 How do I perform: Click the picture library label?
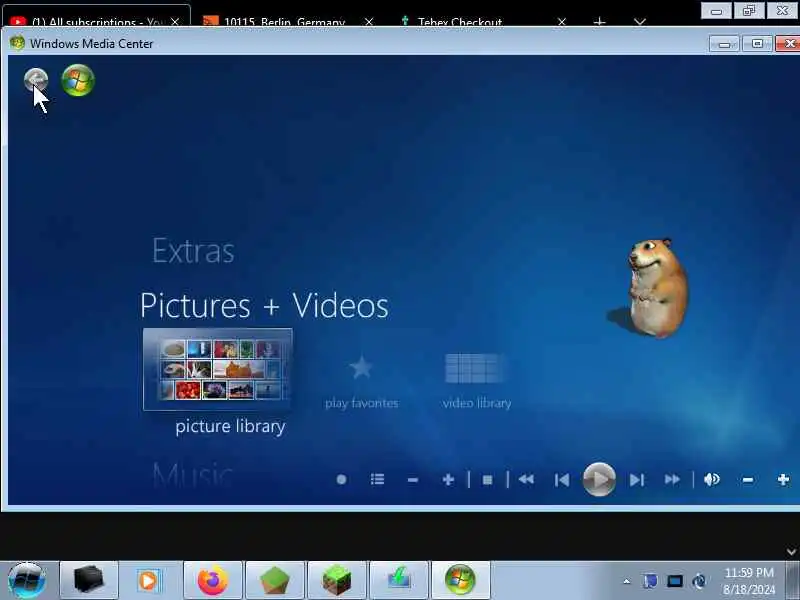point(230,427)
